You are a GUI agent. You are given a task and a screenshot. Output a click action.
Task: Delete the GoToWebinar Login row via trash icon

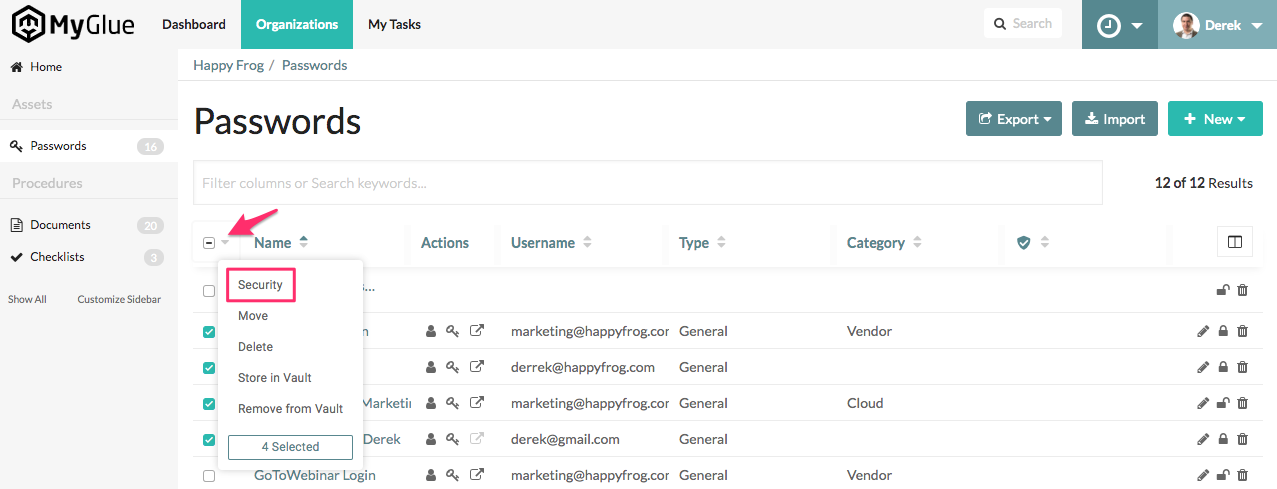point(1242,475)
